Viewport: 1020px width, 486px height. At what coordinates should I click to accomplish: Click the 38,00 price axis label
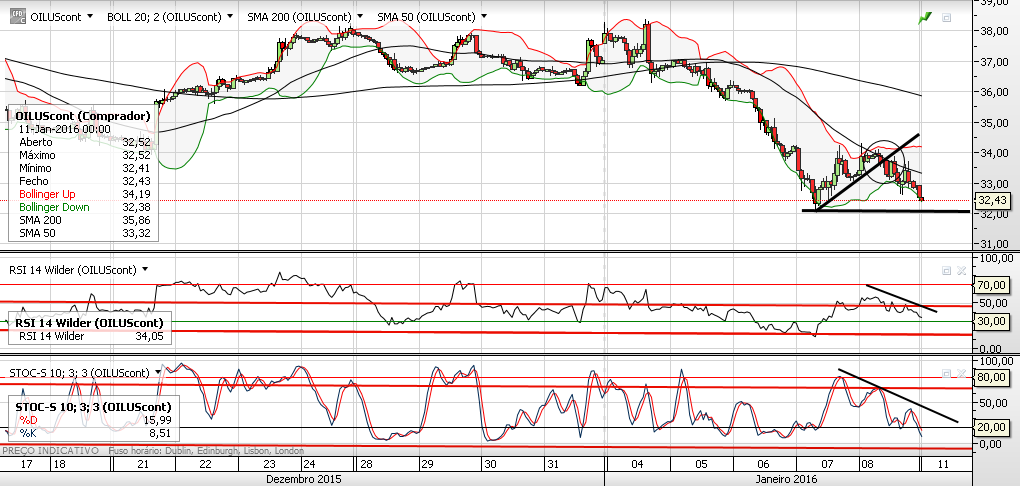[x=993, y=31]
